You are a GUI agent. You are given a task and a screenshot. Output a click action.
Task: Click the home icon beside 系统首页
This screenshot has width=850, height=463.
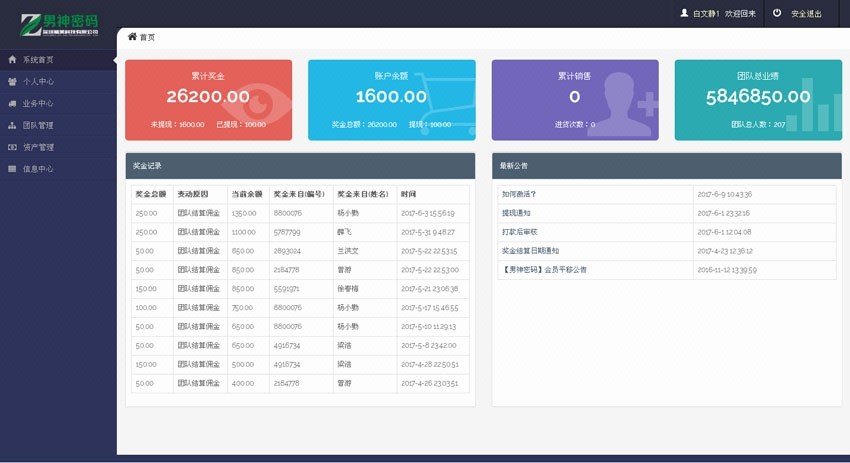pyautogui.click(x=12, y=60)
